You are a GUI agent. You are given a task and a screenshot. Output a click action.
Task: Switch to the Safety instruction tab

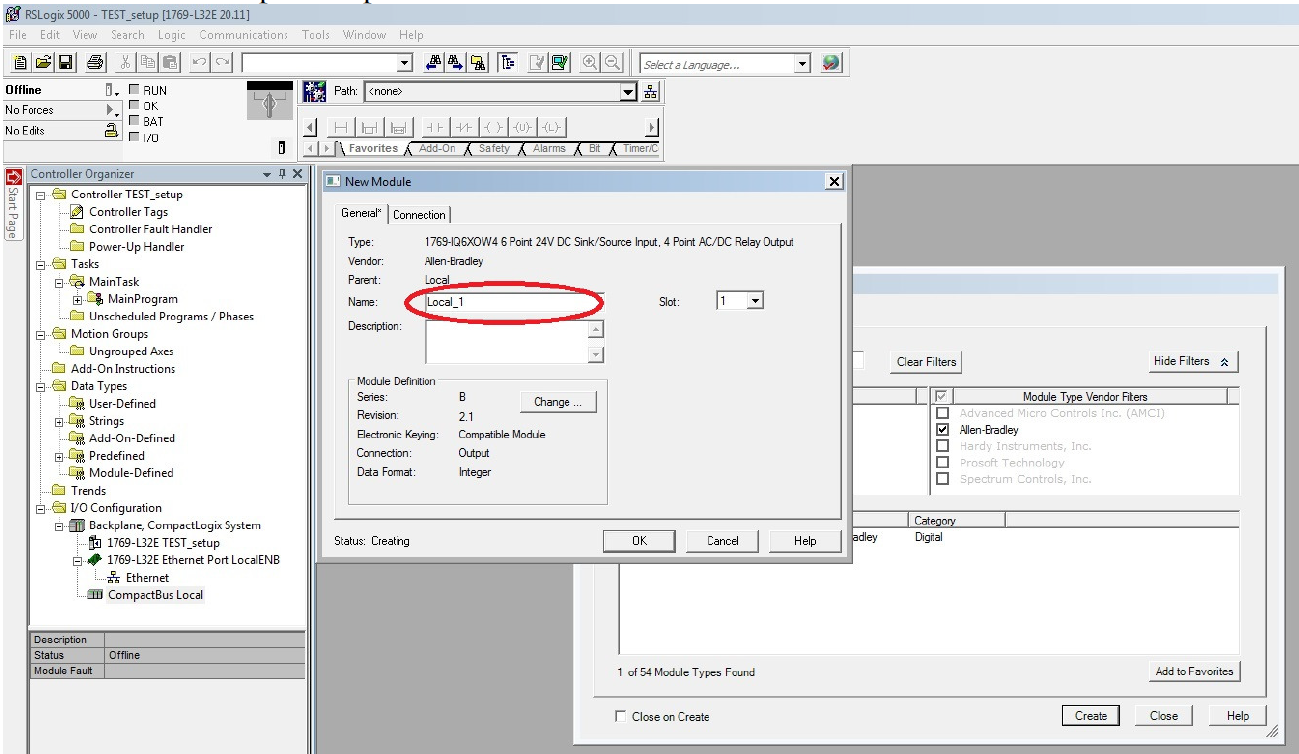494,148
